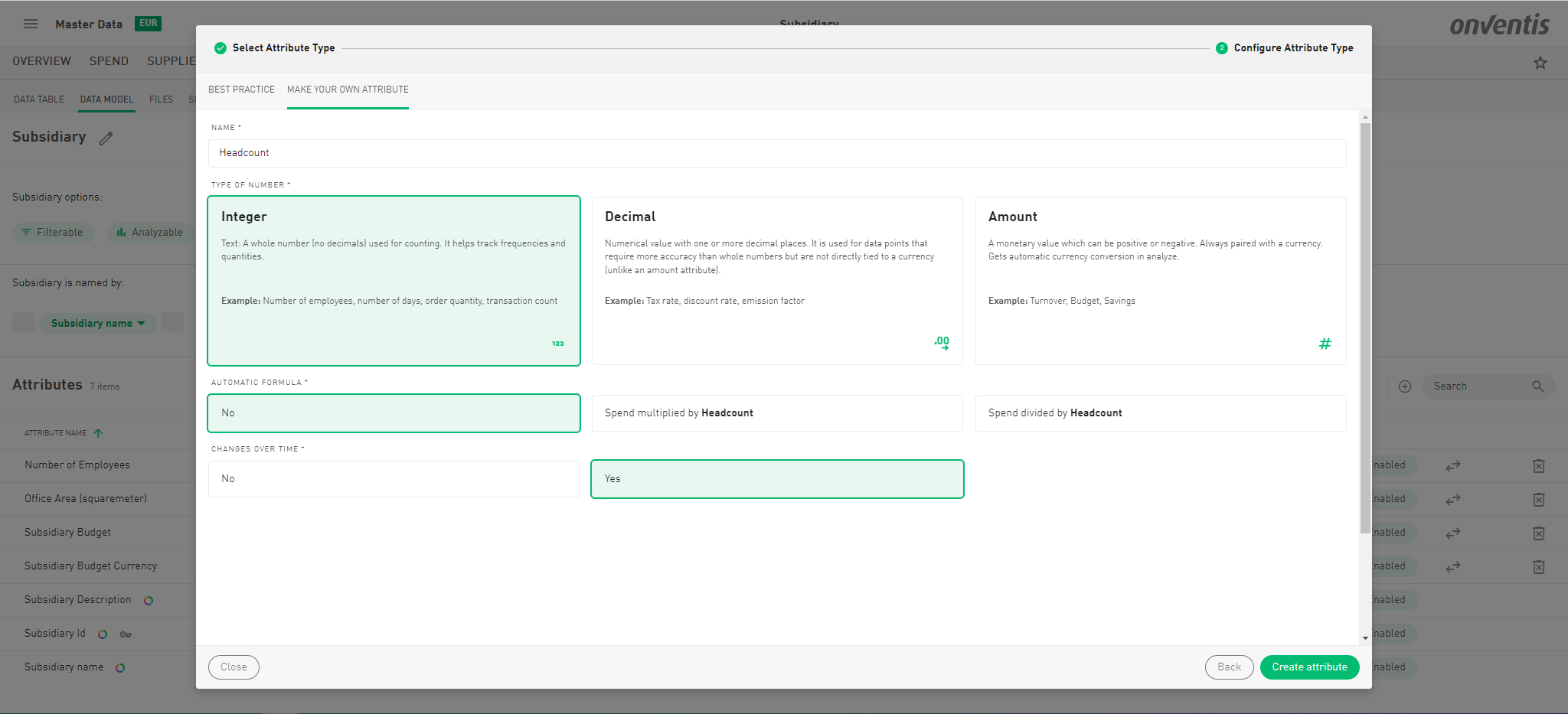This screenshot has height=714, width=1568.
Task: Select the Decimal number type card
Action: click(776, 280)
